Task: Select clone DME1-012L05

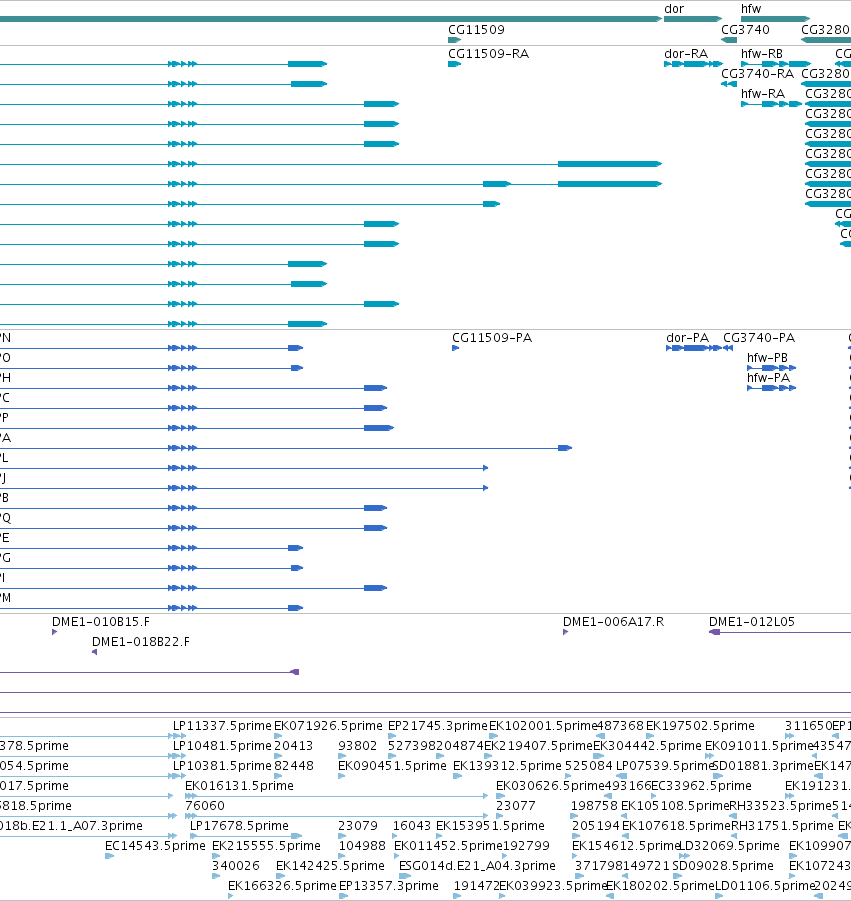Action: click(x=752, y=622)
